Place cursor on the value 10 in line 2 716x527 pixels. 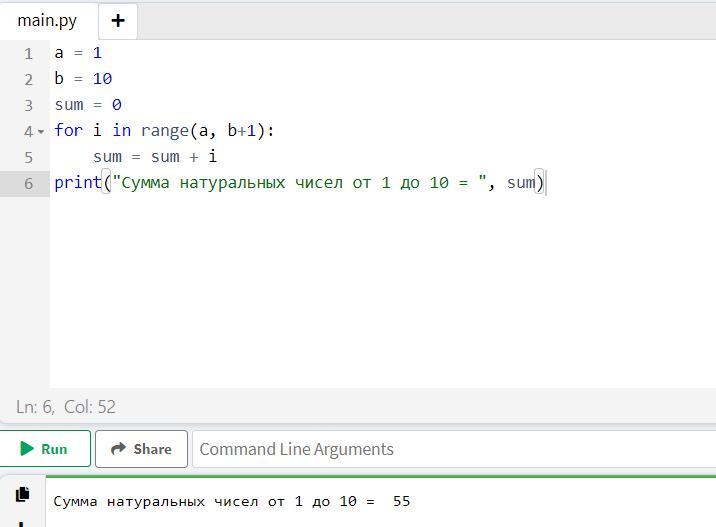102,79
